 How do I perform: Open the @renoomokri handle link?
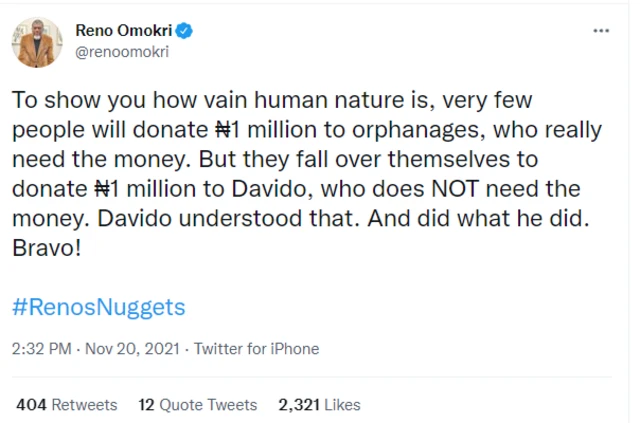(122, 52)
